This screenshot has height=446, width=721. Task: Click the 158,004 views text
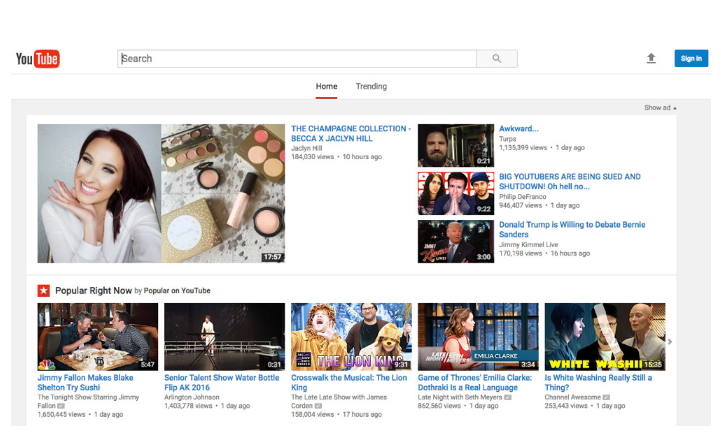coord(313,415)
